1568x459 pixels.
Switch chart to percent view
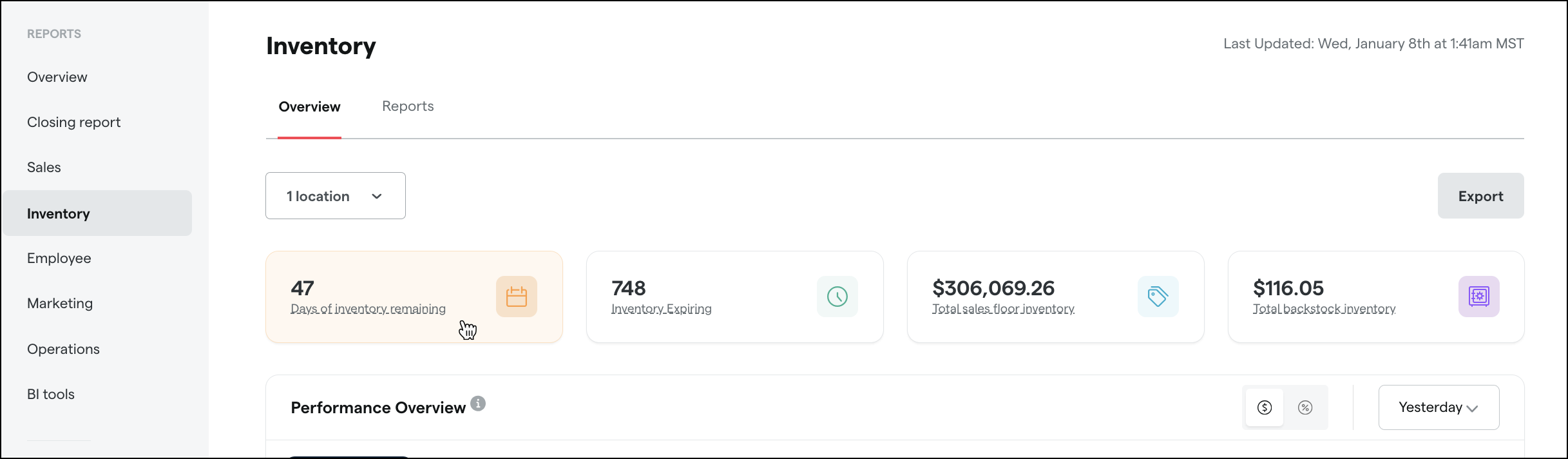coord(1305,407)
